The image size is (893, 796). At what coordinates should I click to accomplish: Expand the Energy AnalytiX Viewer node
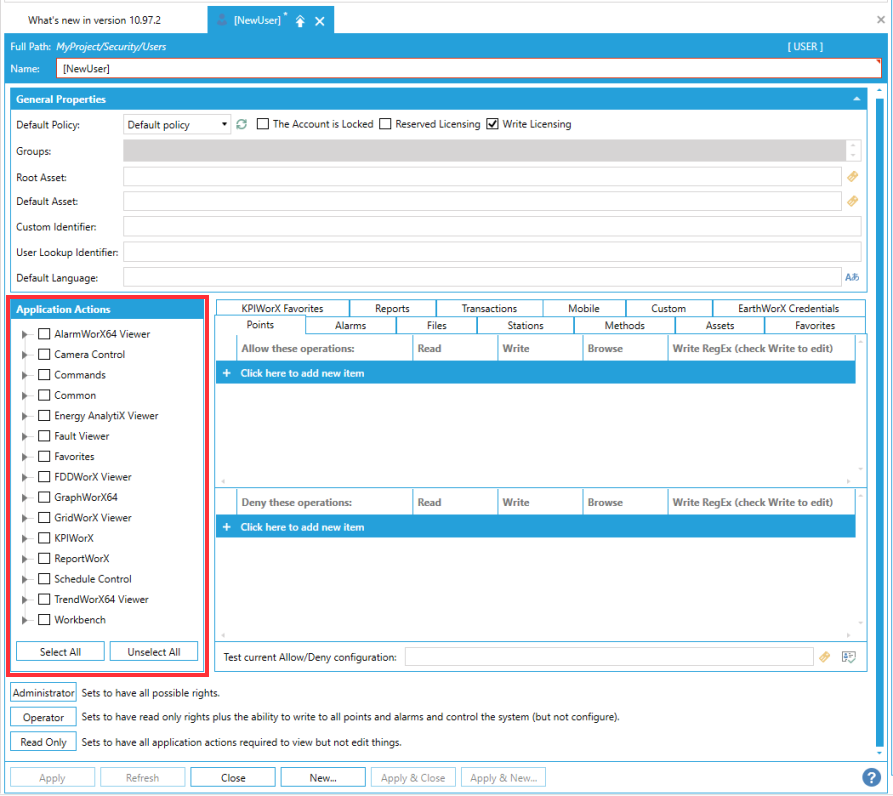[x=24, y=416]
